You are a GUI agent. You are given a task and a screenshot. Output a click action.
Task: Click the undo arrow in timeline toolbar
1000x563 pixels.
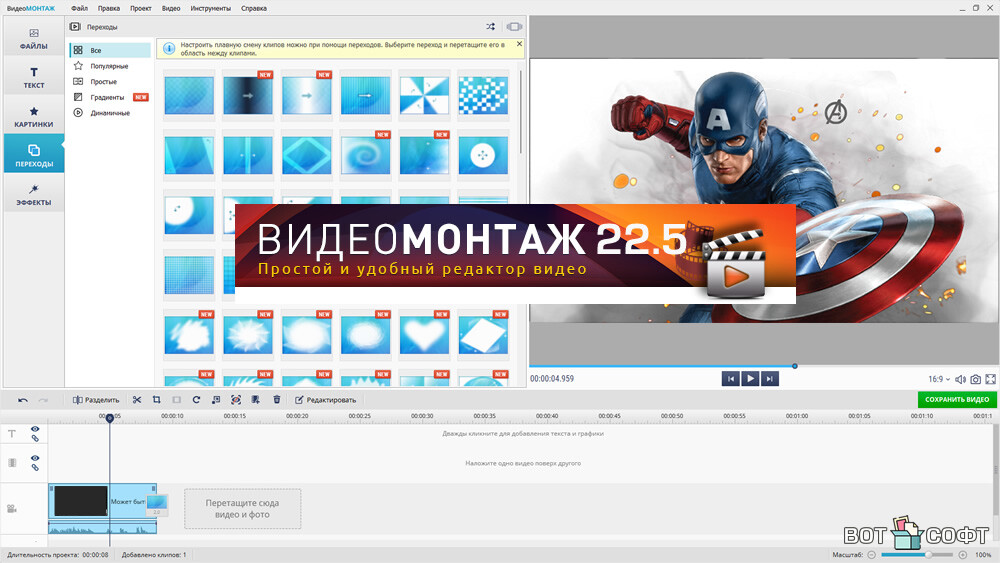[x=23, y=400]
